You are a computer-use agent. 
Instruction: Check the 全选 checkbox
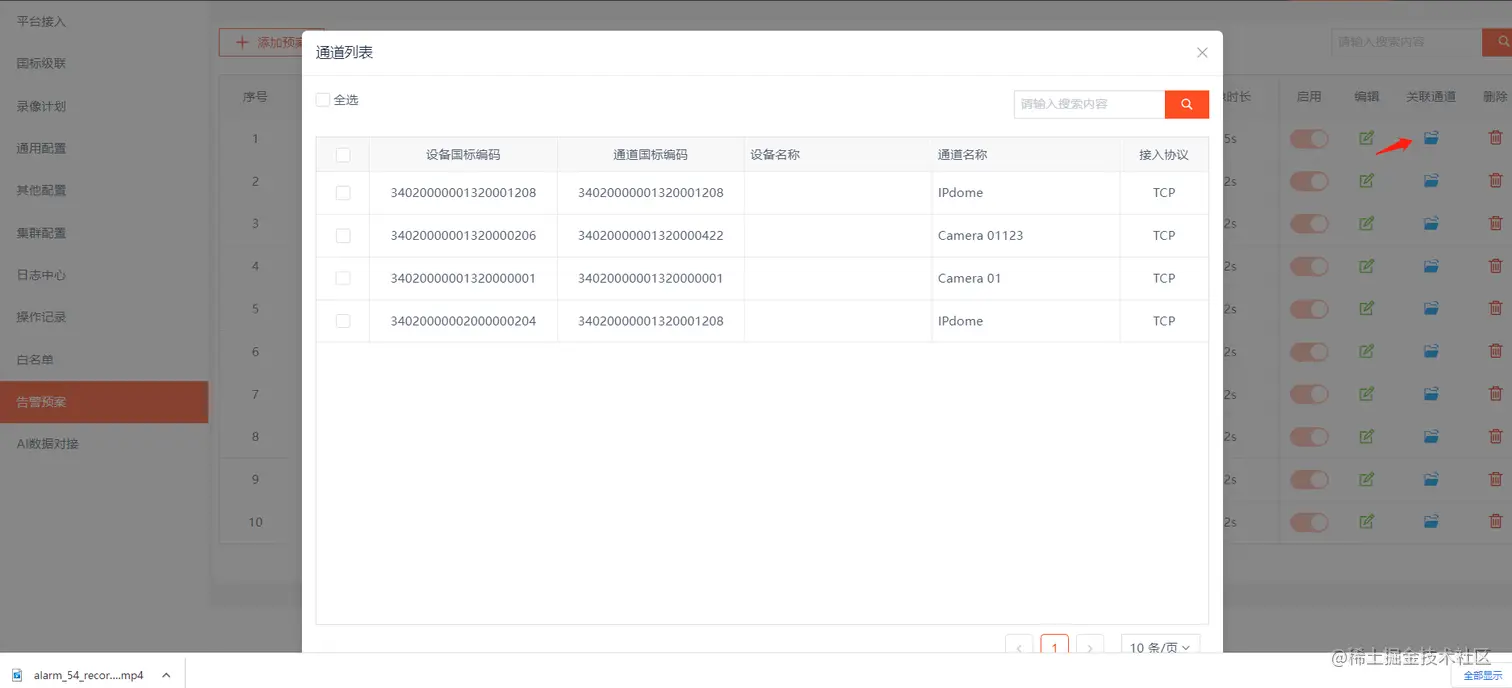tap(323, 100)
